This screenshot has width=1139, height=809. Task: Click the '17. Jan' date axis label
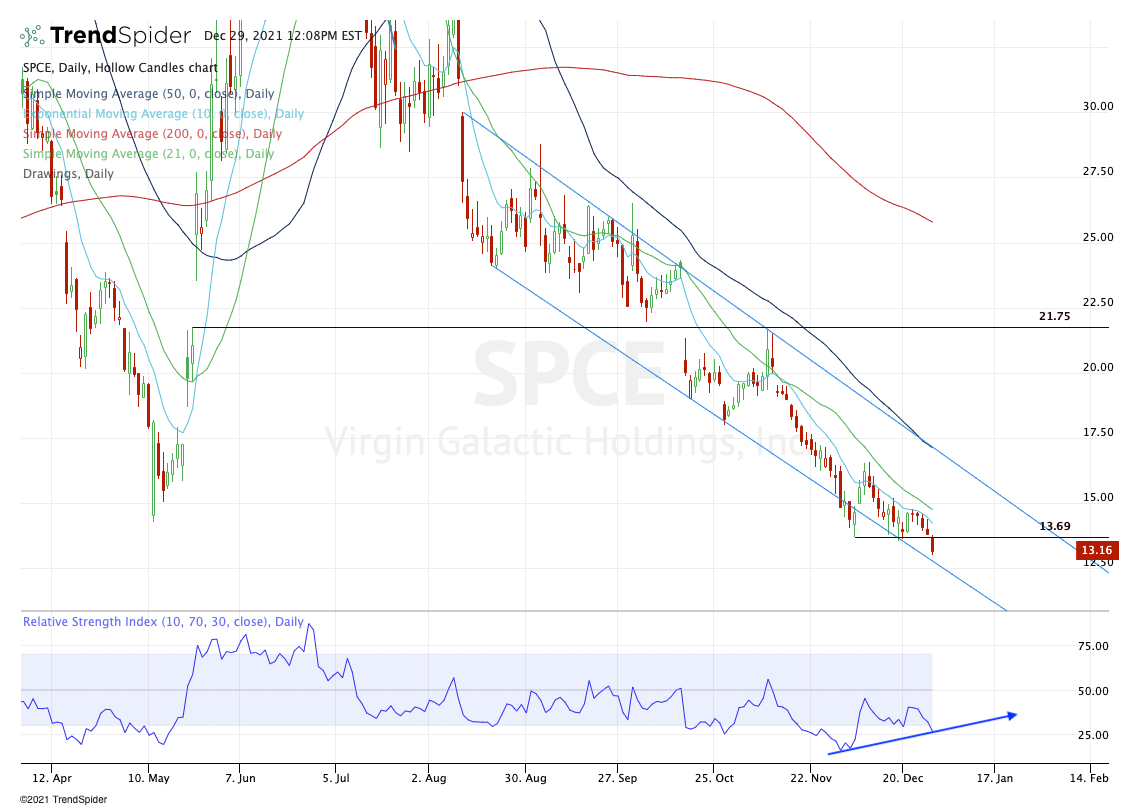pos(994,778)
